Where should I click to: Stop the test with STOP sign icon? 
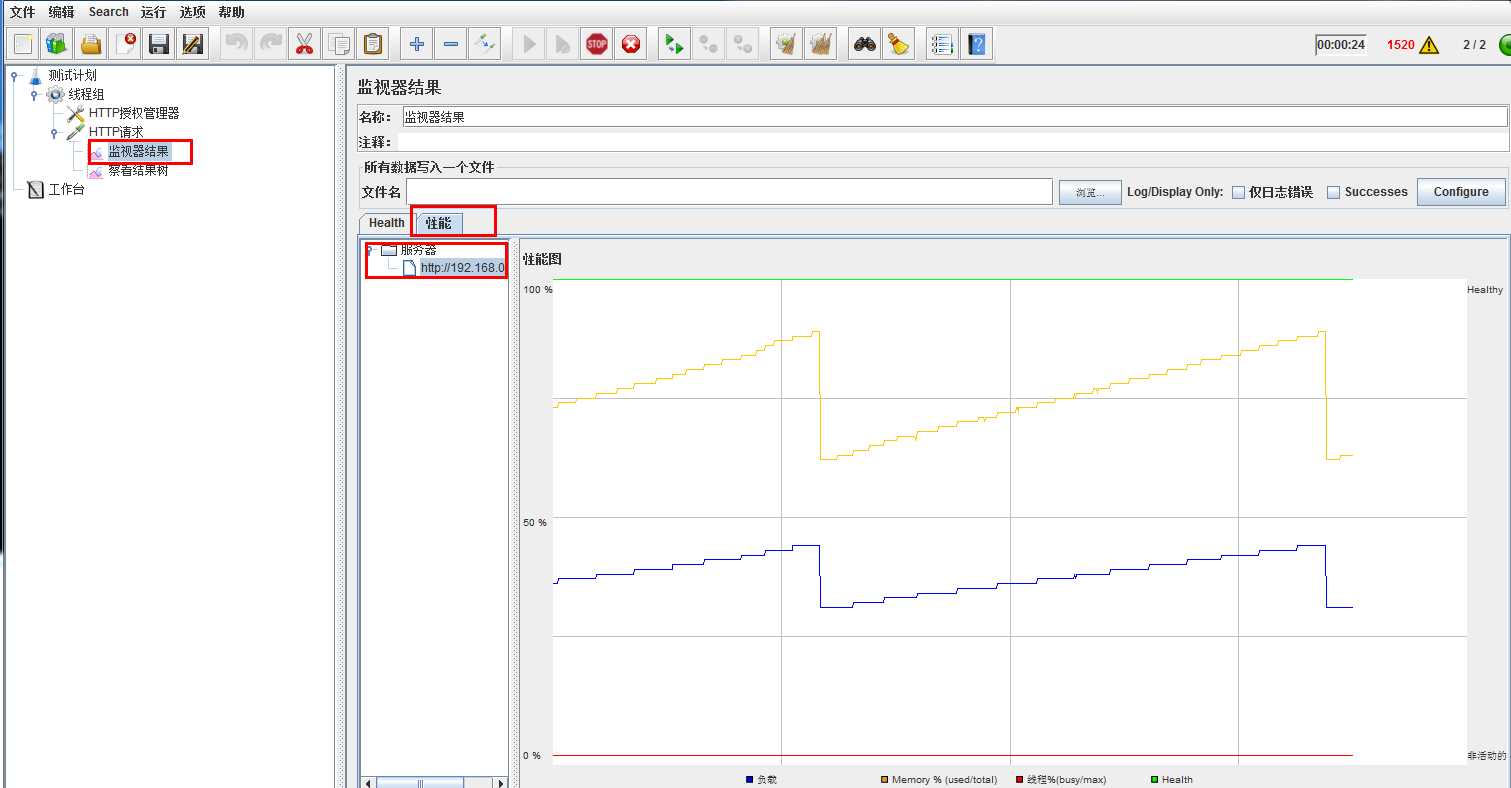pyautogui.click(x=597, y=44)
